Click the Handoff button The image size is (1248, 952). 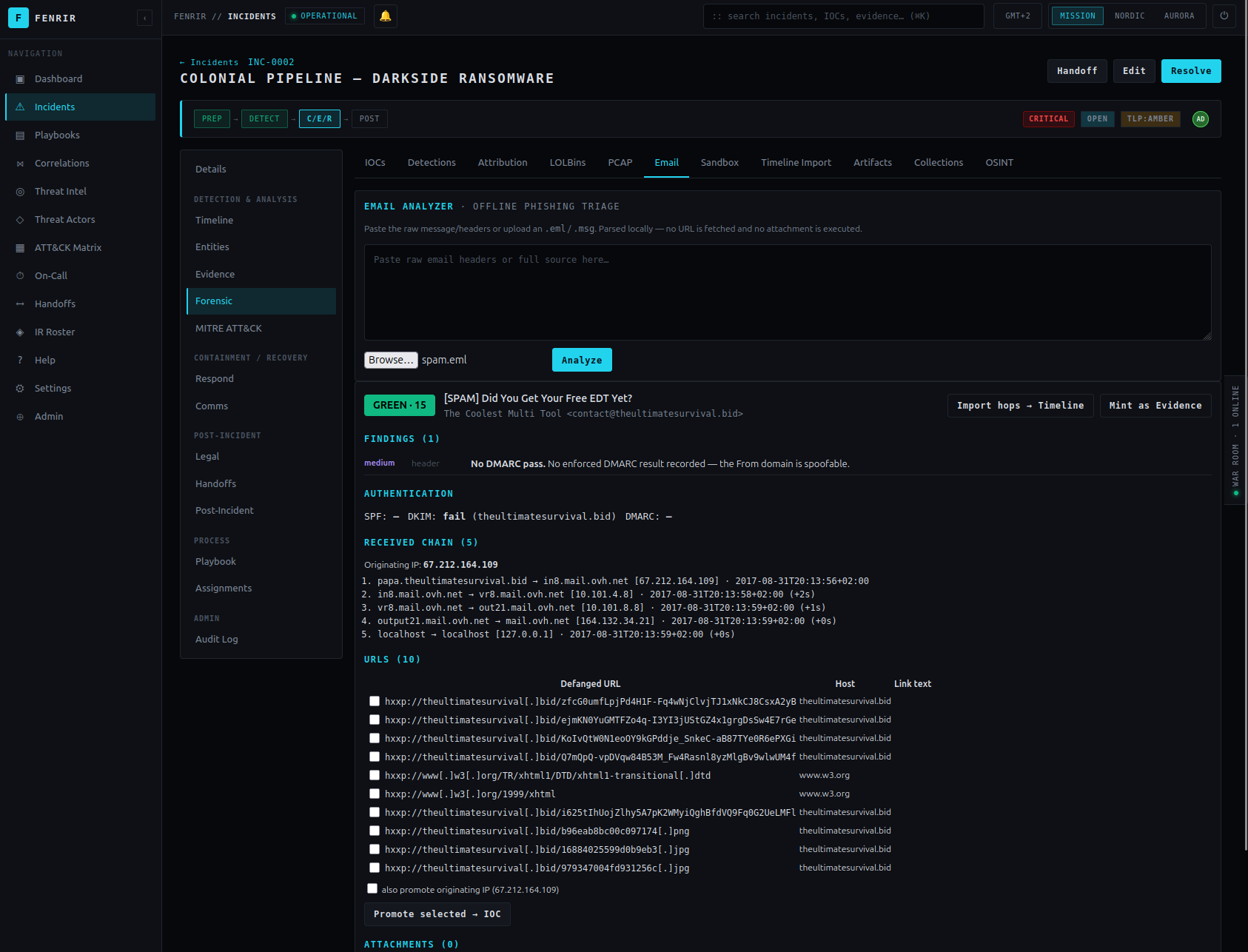click(x=1077, y=71)
